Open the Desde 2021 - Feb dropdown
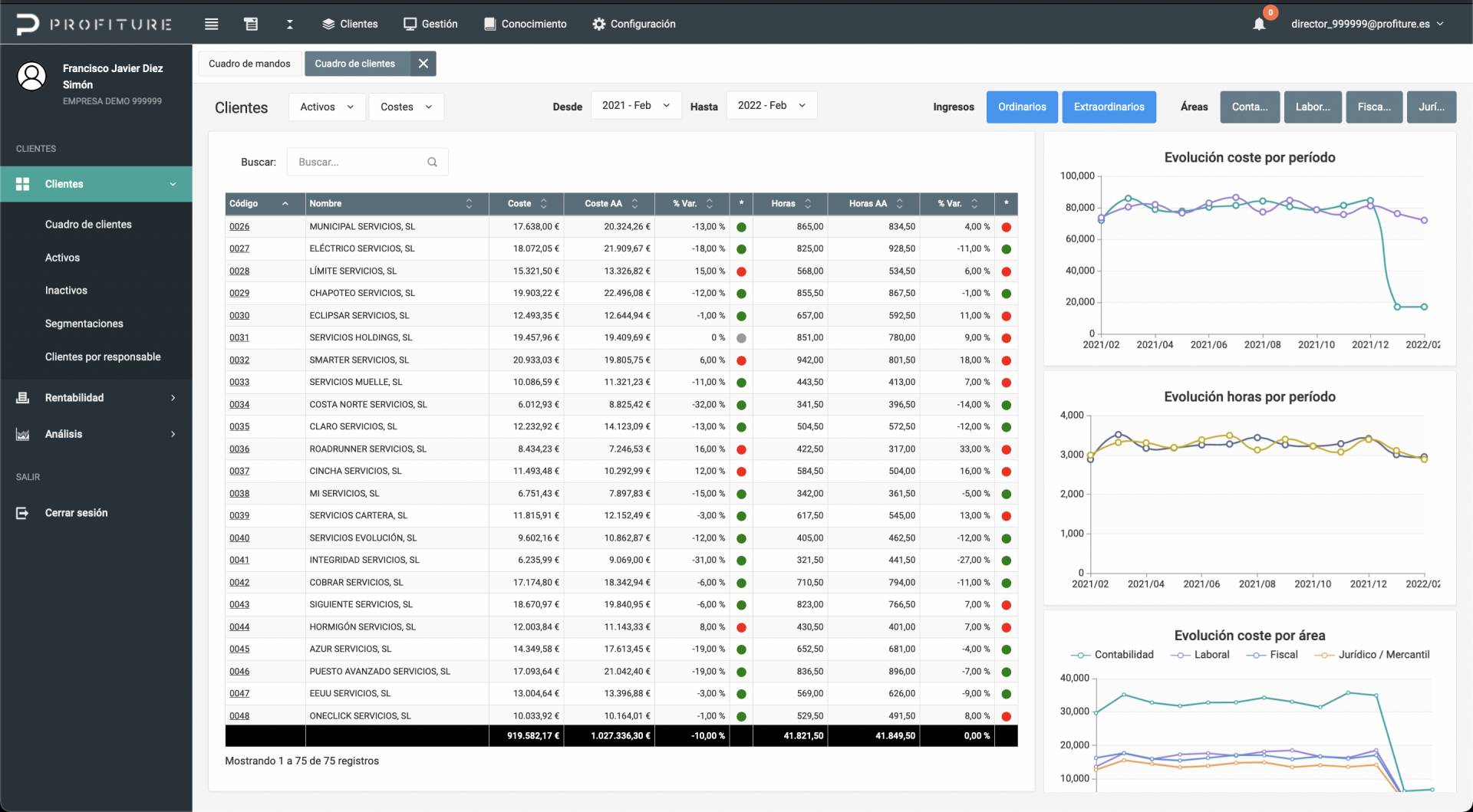This screenshot has width=1473, height=812. (636, 106)
